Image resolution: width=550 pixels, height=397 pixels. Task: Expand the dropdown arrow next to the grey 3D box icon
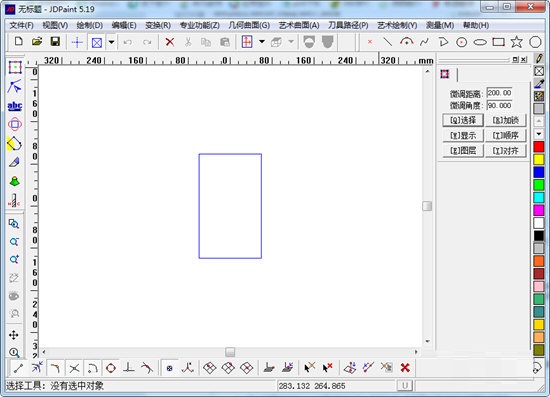click(x=291, y=42)
